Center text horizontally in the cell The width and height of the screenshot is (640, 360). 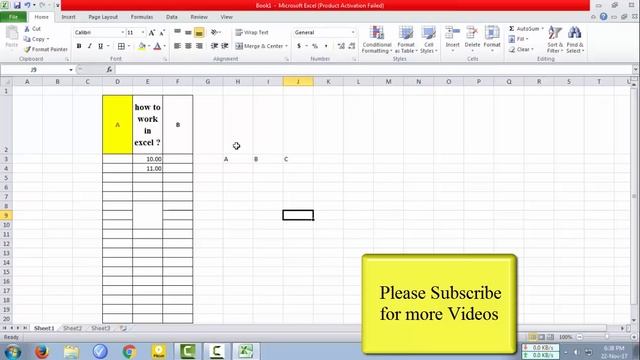click(188, 46)
